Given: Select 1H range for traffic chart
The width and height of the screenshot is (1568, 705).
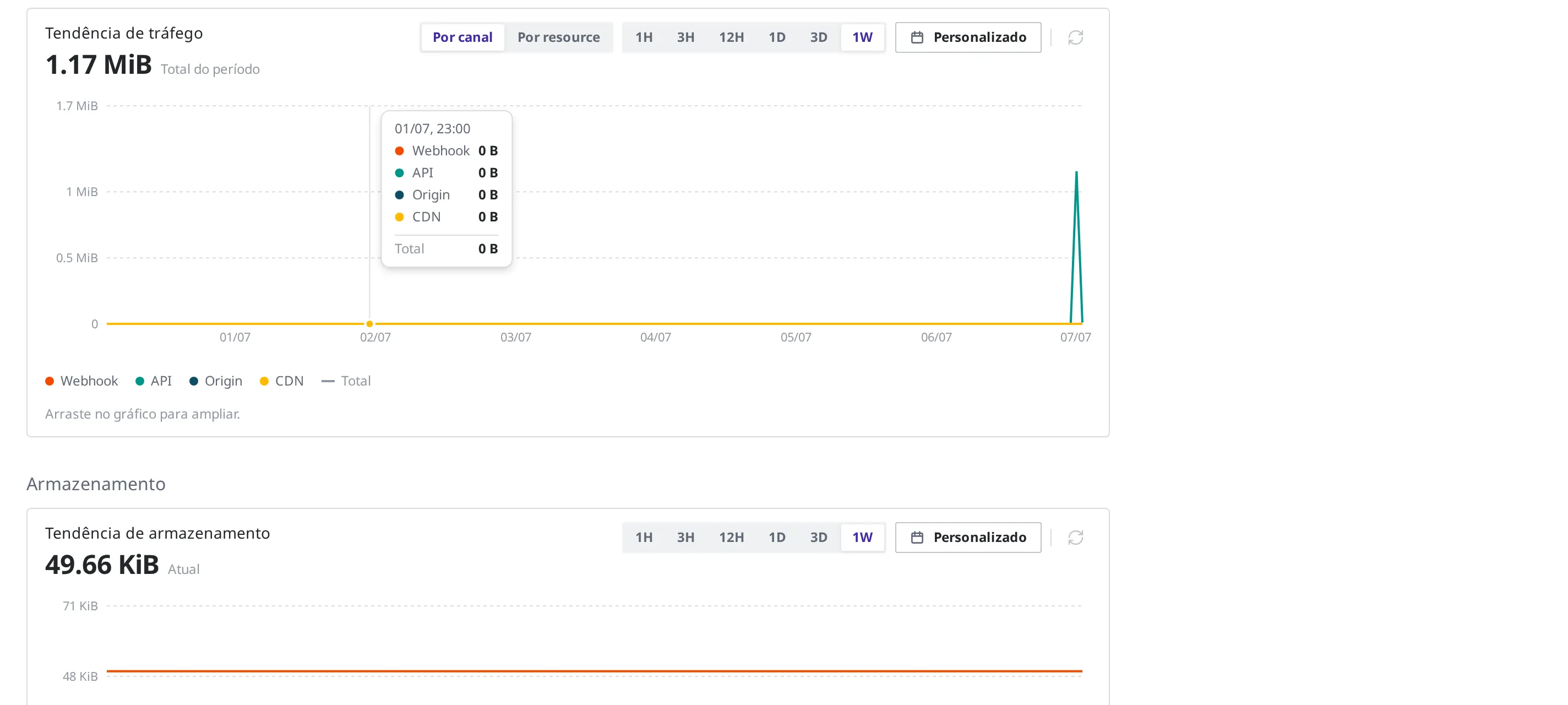Looking at the screenshot, I should 644,38.
